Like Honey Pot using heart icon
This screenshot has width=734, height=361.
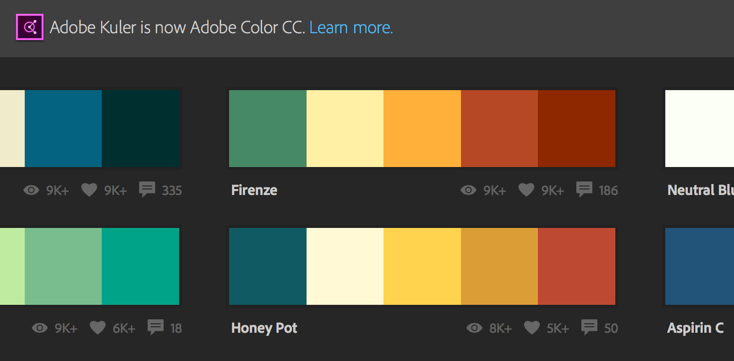coord(532,327)
